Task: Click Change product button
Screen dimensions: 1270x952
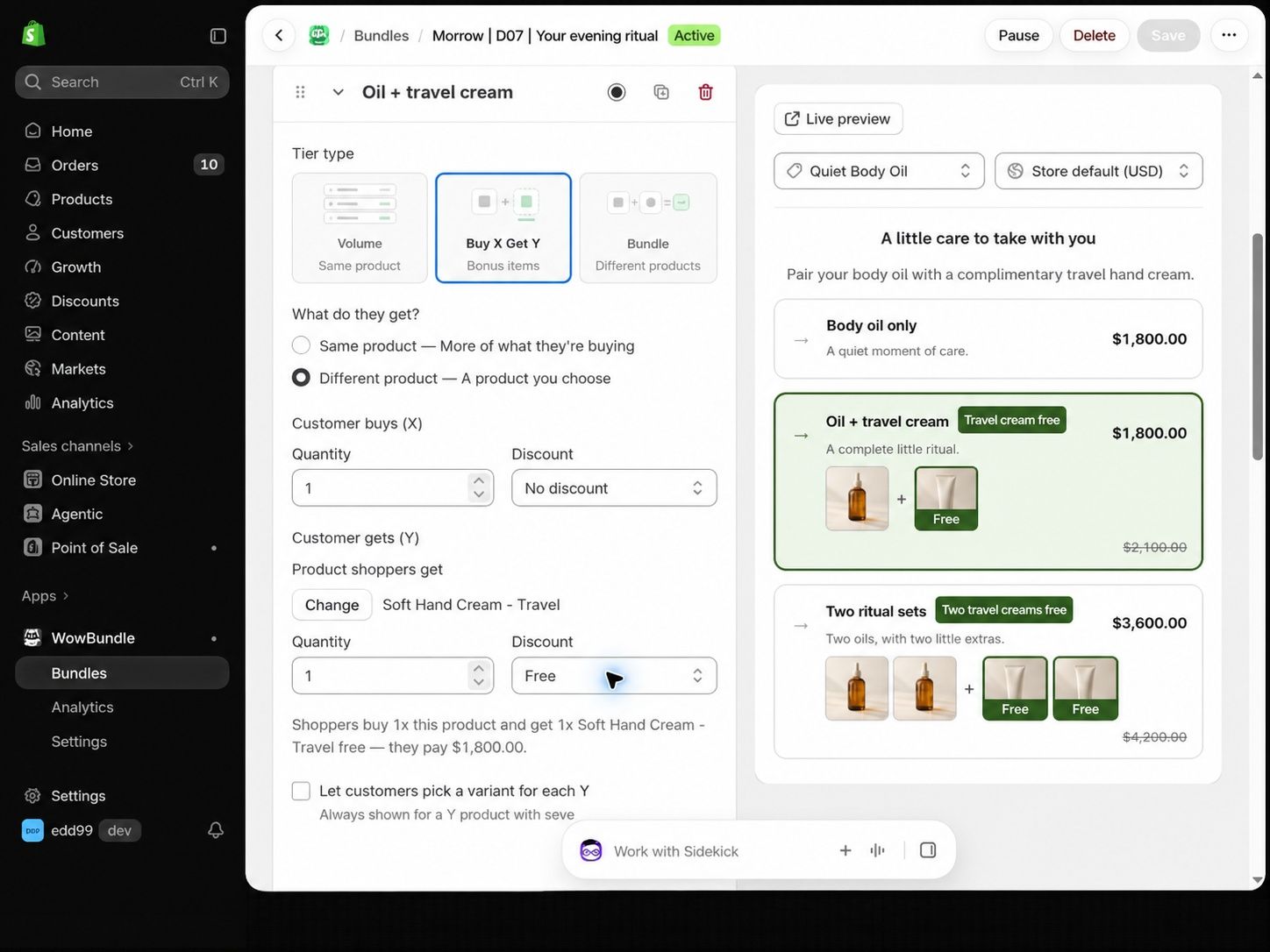Action: pos(332,605)
